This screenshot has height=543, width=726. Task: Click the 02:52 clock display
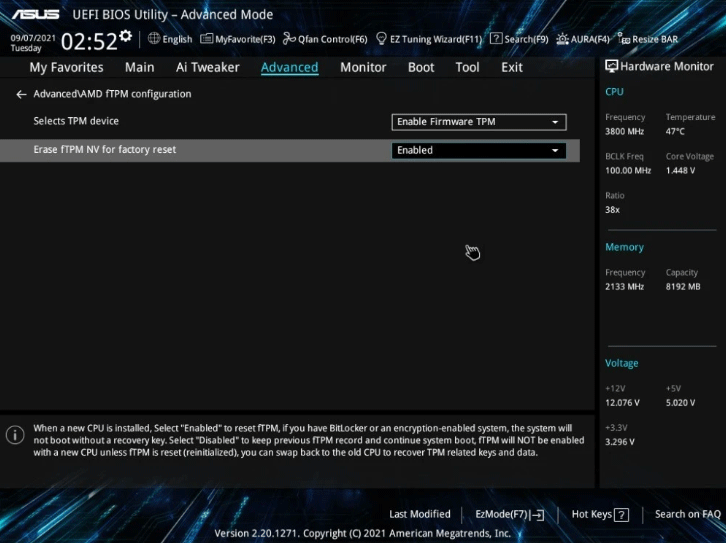(89, 41)
